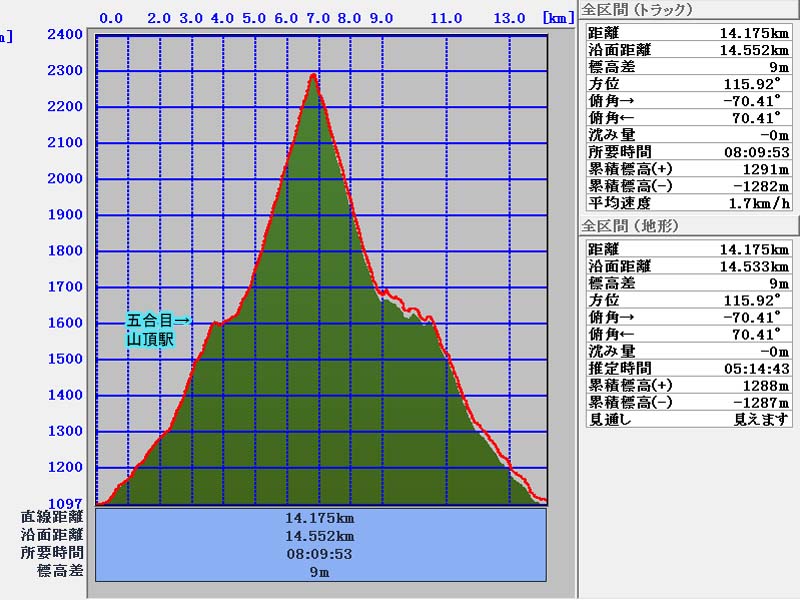Viewport: 800px width, 600px height.
Task: Click the 標高差 9m bar below the chart
Action: point(320,572)
